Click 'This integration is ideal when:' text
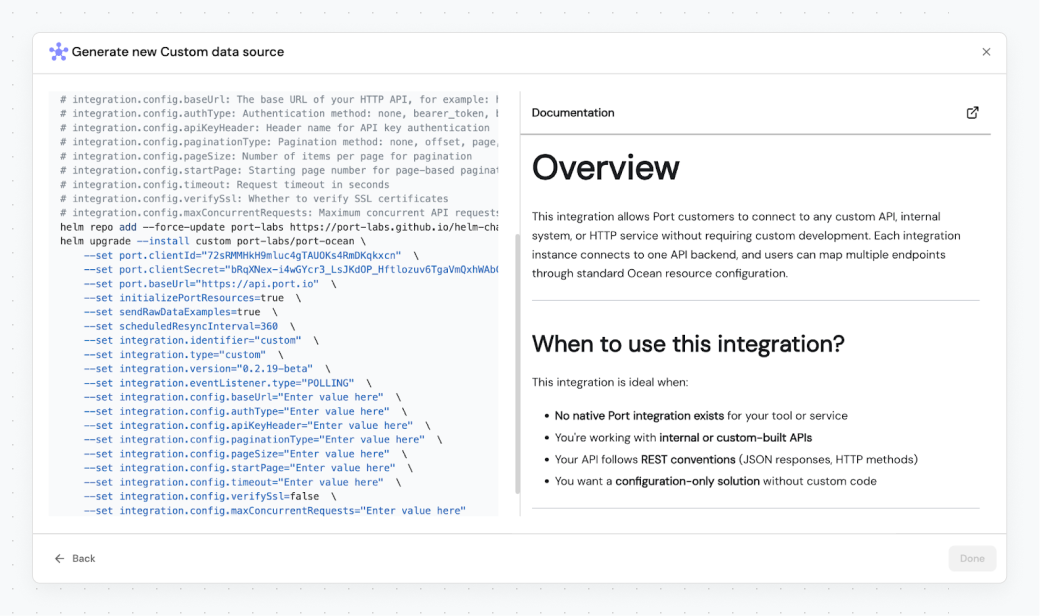This screenshot has width=1040, height=616. 610,382
